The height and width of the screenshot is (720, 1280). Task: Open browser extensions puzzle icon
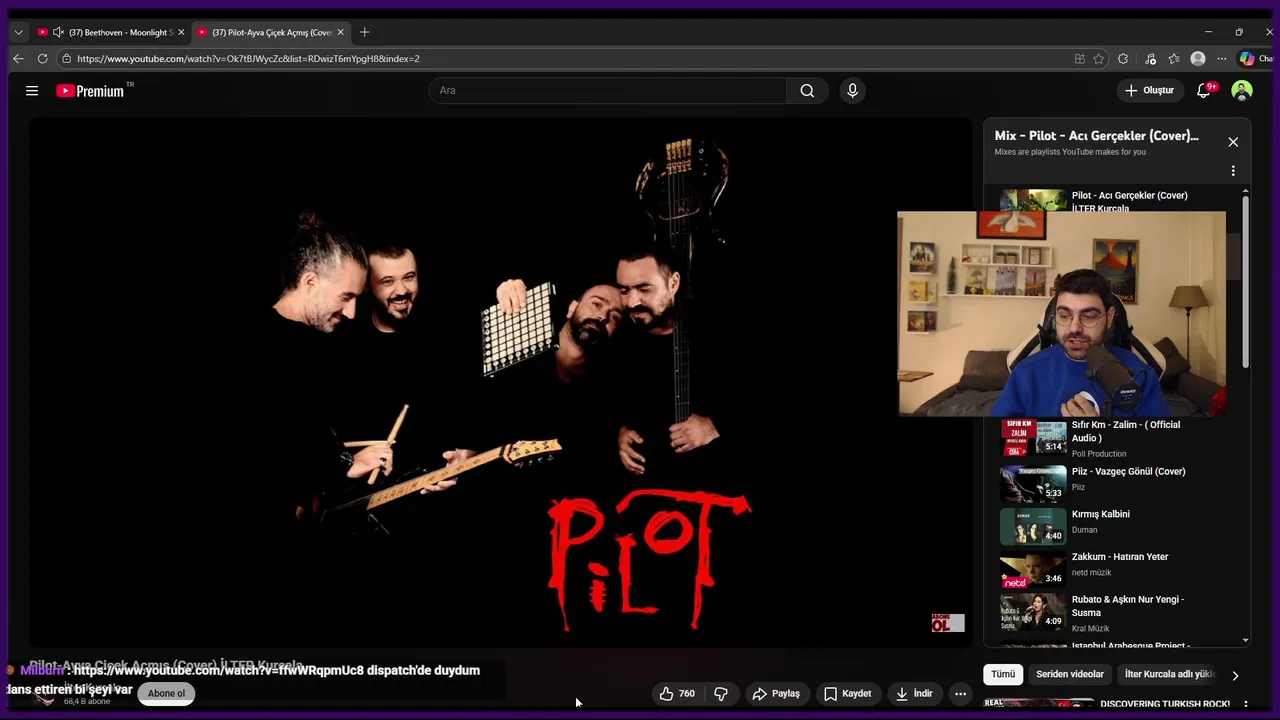(x=1123, y=59)
